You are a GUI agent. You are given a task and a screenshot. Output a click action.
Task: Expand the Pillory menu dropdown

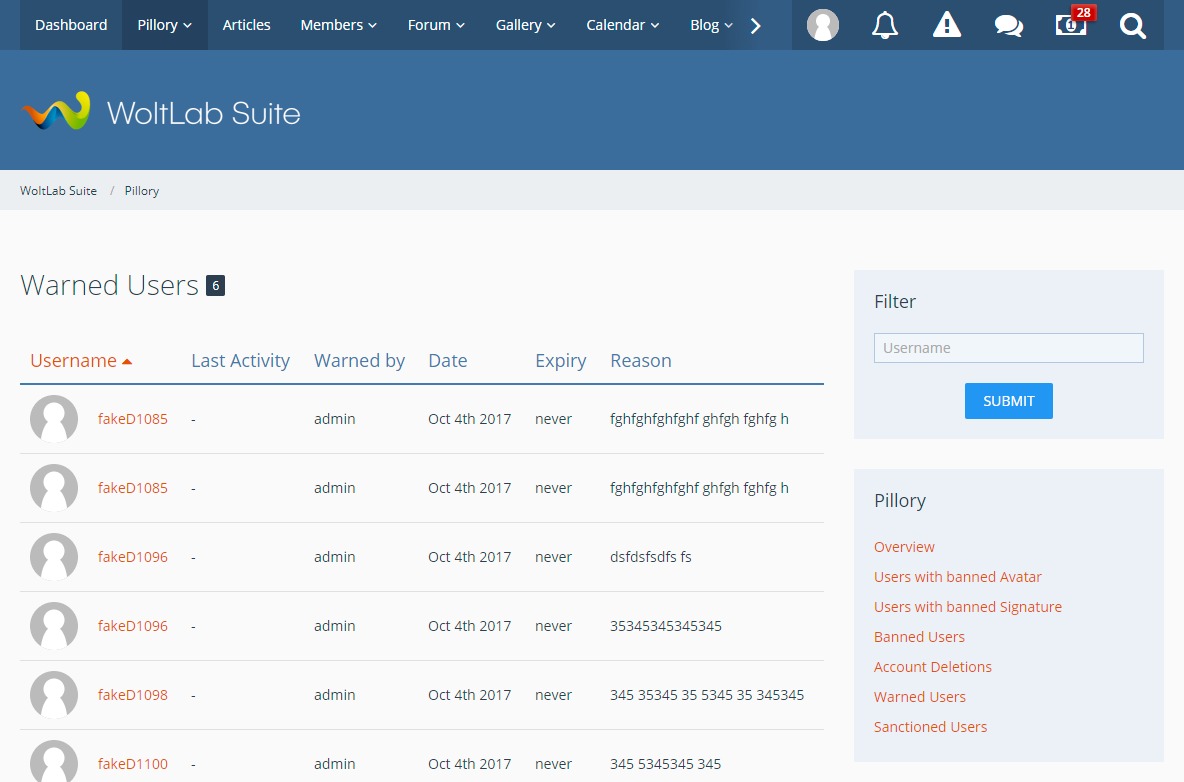pos(165,25)
